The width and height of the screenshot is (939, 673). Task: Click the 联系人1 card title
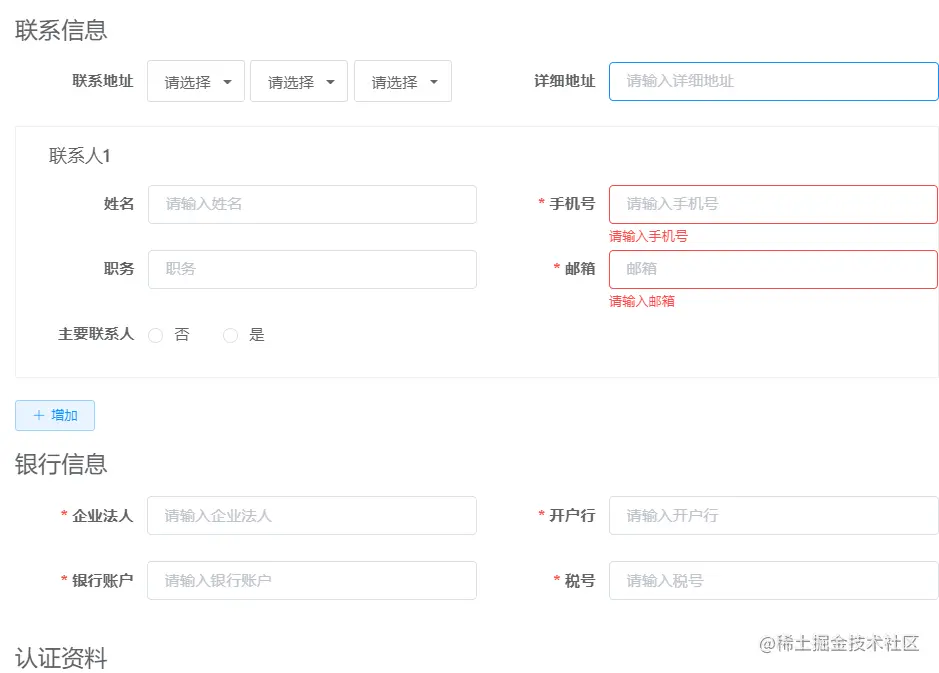click(x=80, y=156)
